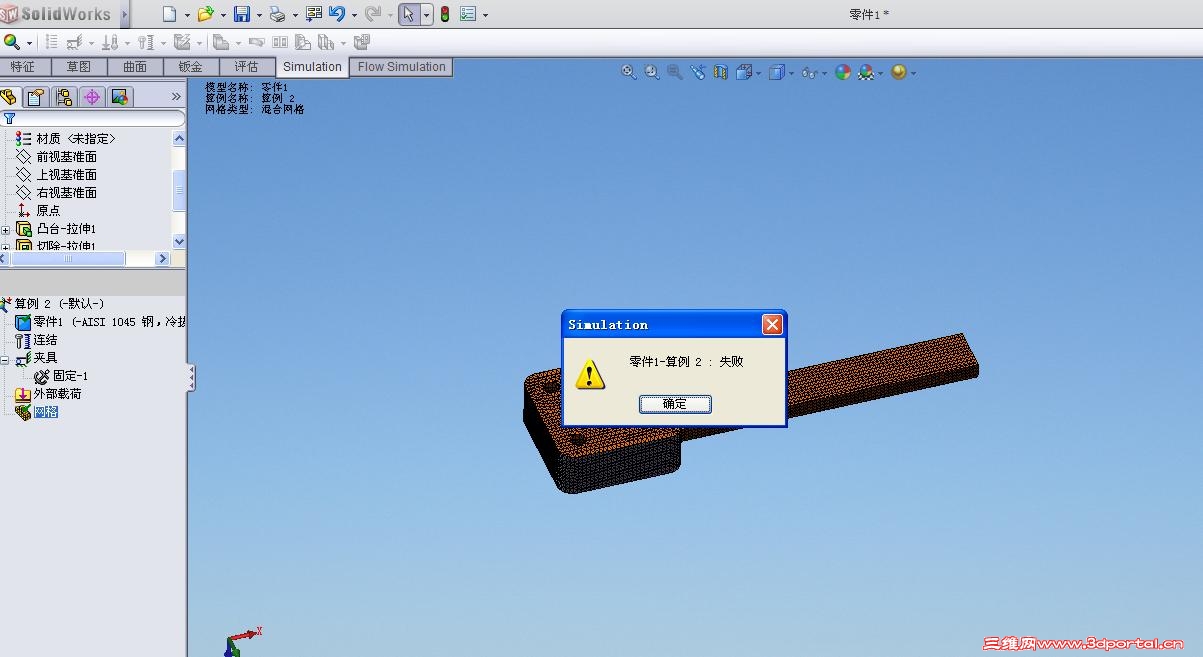Expand the manager tabs double chevron
This screenshot has height=657, width=1203.
click(x=176, y=97)
